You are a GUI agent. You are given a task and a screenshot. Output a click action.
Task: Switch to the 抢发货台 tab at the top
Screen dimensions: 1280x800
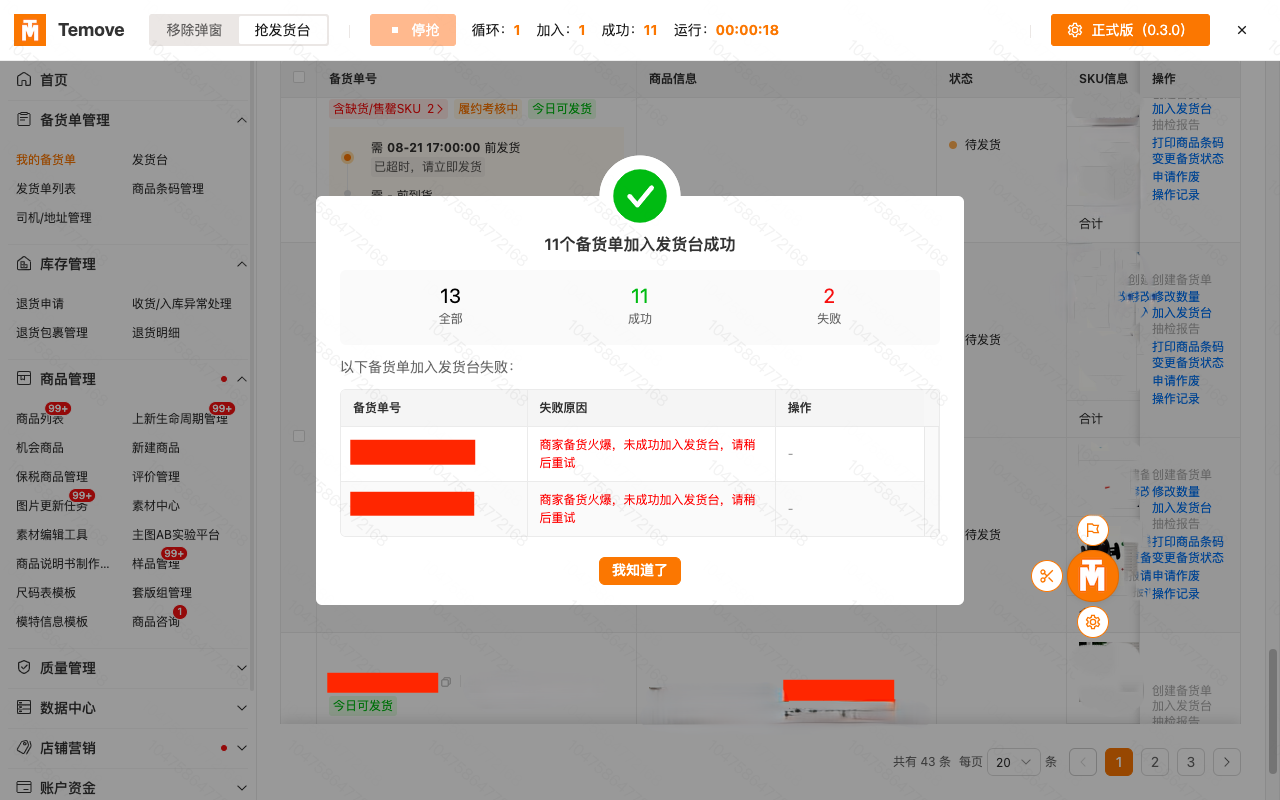click(x=283, y=30)
